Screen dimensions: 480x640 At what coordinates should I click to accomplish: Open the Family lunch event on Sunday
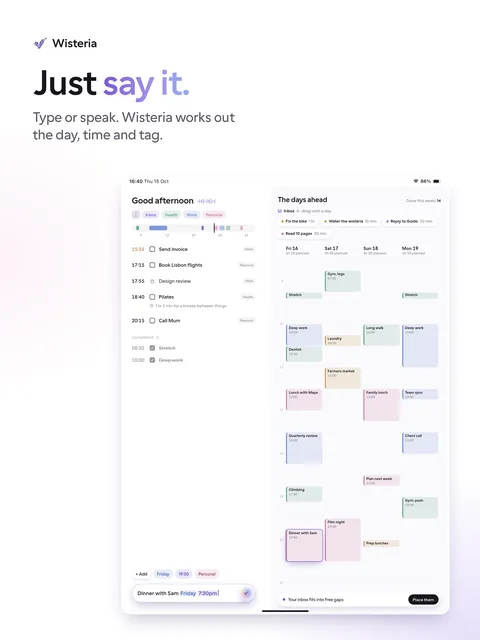pos(382,405)
